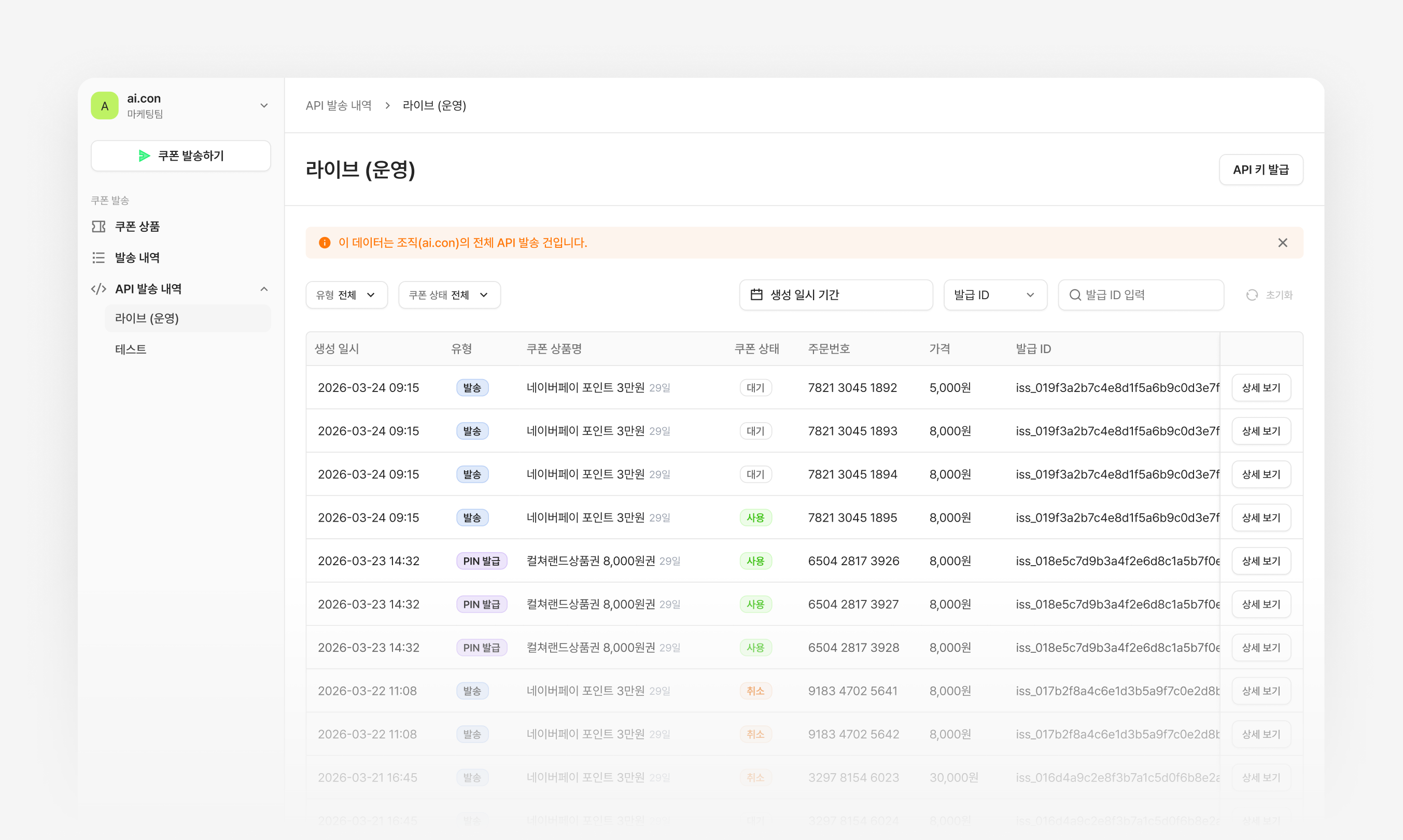1403x840 pixels.
Task: Click the 발급 ID for order 6504 2817 3928
Action: point(1118,648)
